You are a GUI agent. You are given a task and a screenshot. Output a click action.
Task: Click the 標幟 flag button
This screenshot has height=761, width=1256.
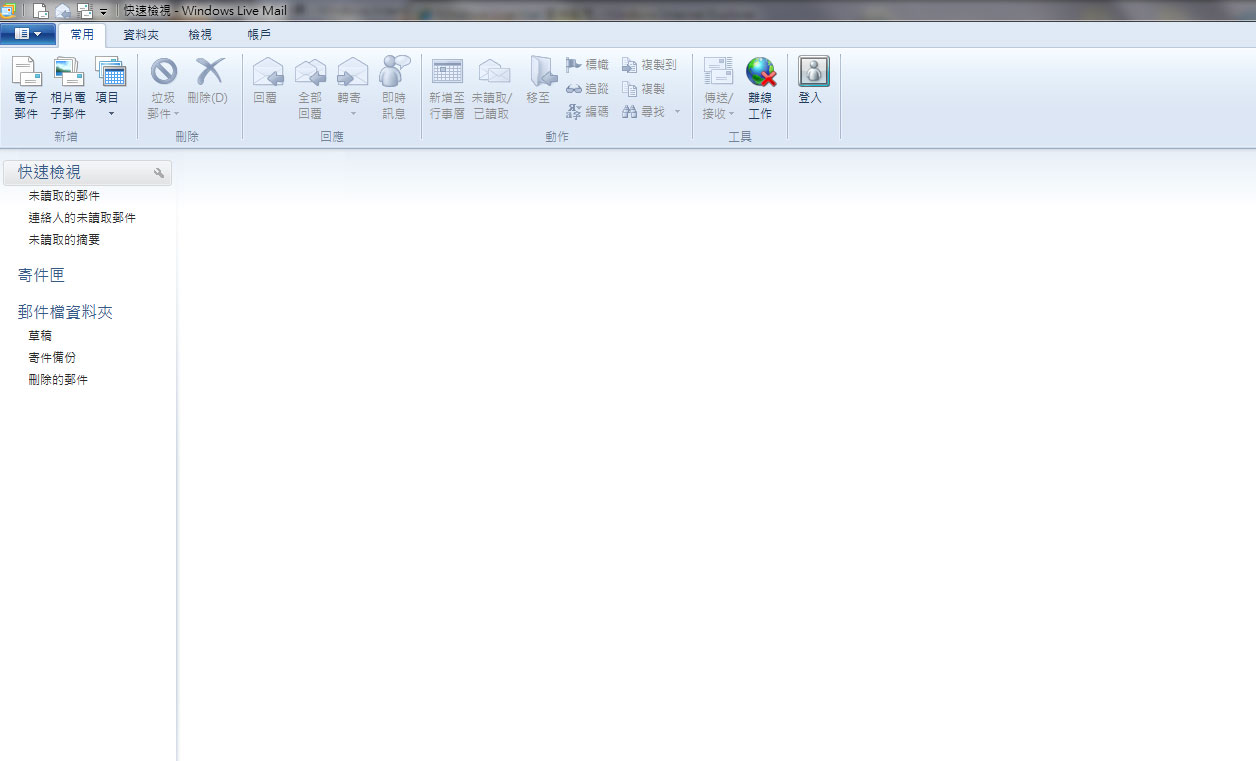(587, 65)
